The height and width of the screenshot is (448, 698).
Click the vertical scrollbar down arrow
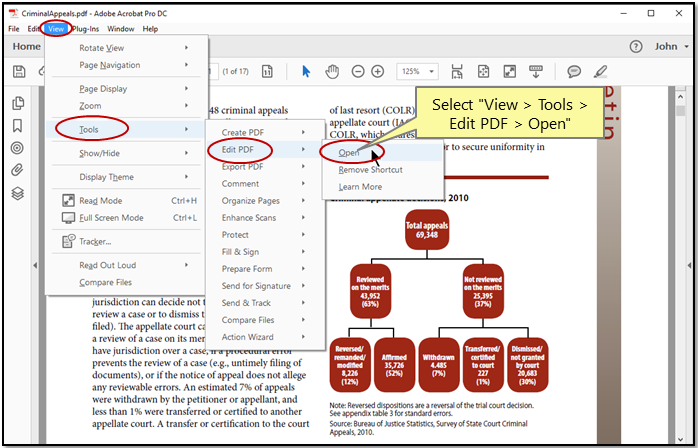[x=680, y=440]
